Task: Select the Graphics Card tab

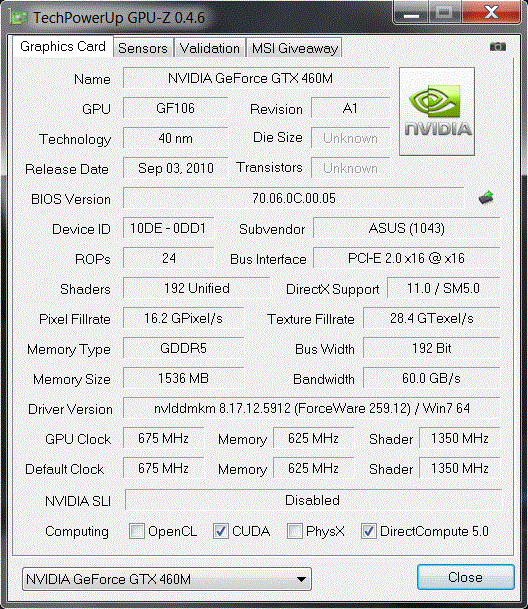Action: [x=63, y=47]
